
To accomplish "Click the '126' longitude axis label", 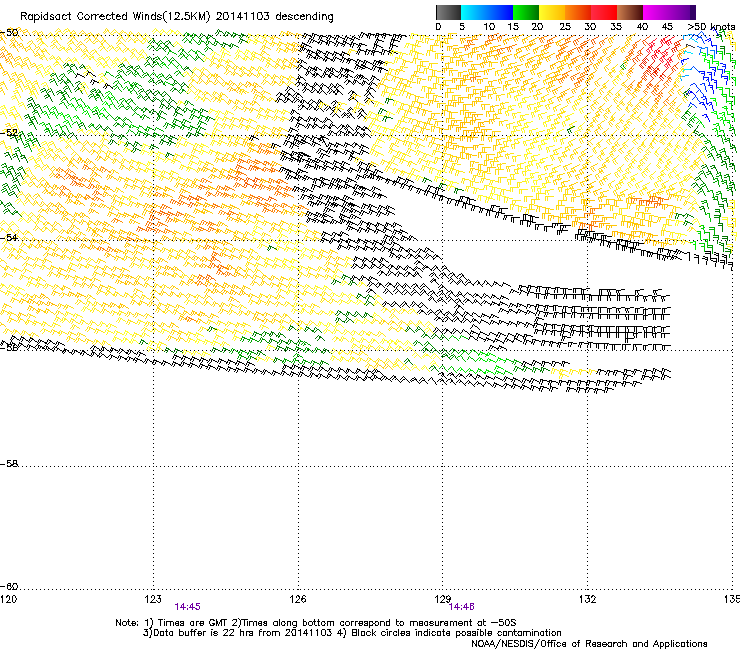I will (298, 599).
